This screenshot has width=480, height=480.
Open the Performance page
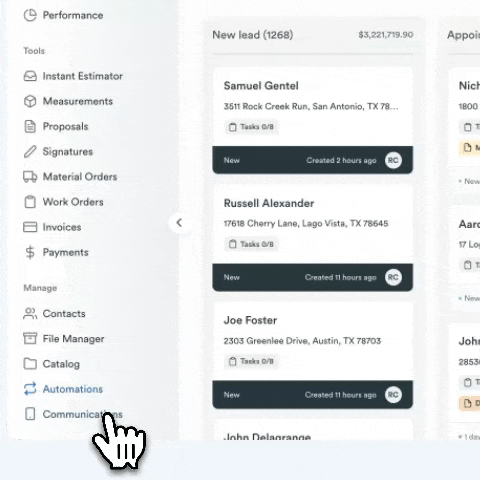coord(73,15)
